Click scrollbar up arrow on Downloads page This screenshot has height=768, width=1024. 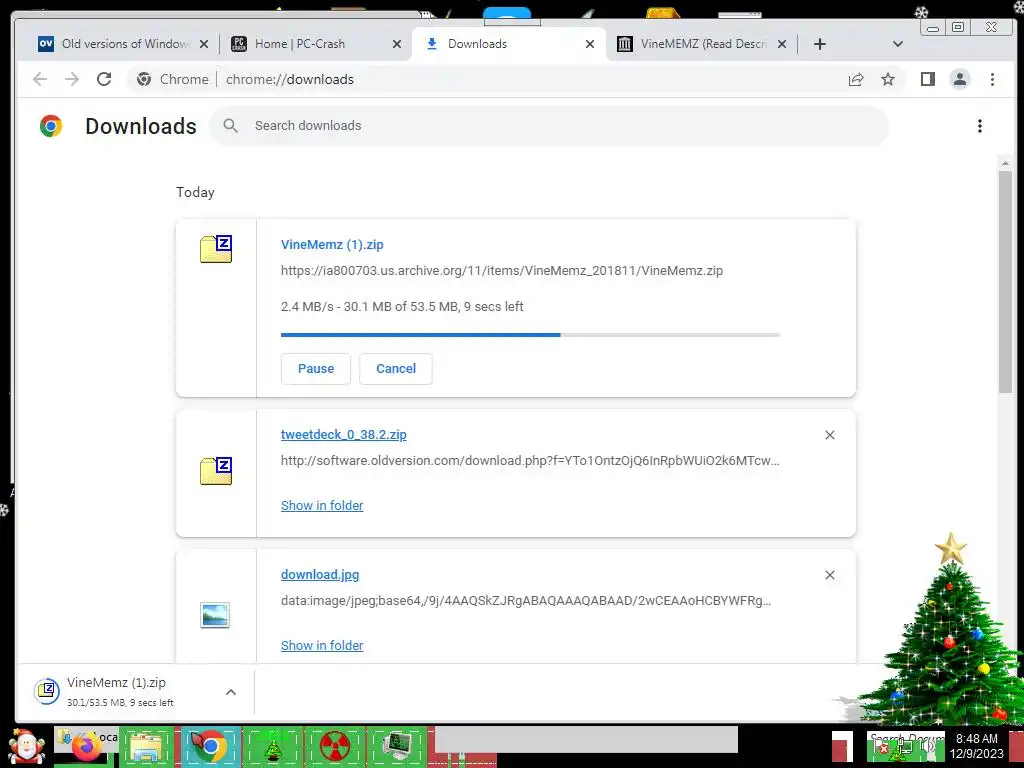pos(1005,163)
